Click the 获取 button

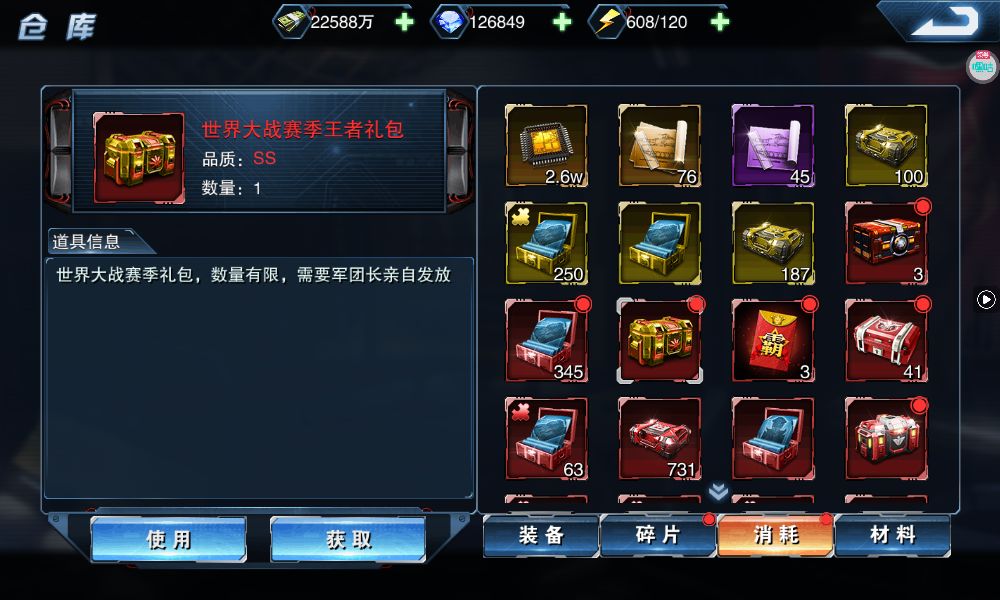click(348, 539)
